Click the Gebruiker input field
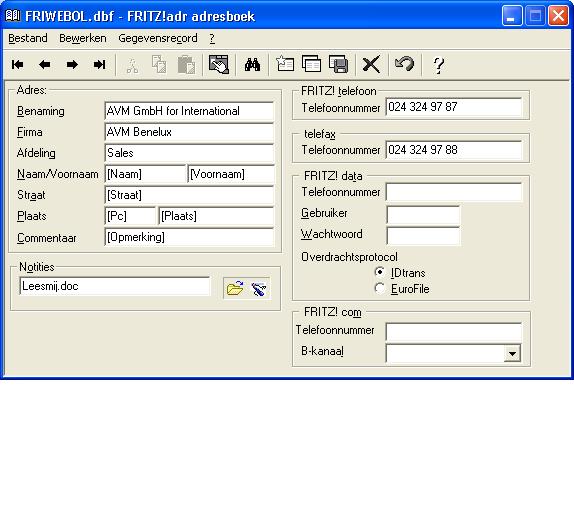The height and width of the screenshot is (505, 574). point(423,214)
